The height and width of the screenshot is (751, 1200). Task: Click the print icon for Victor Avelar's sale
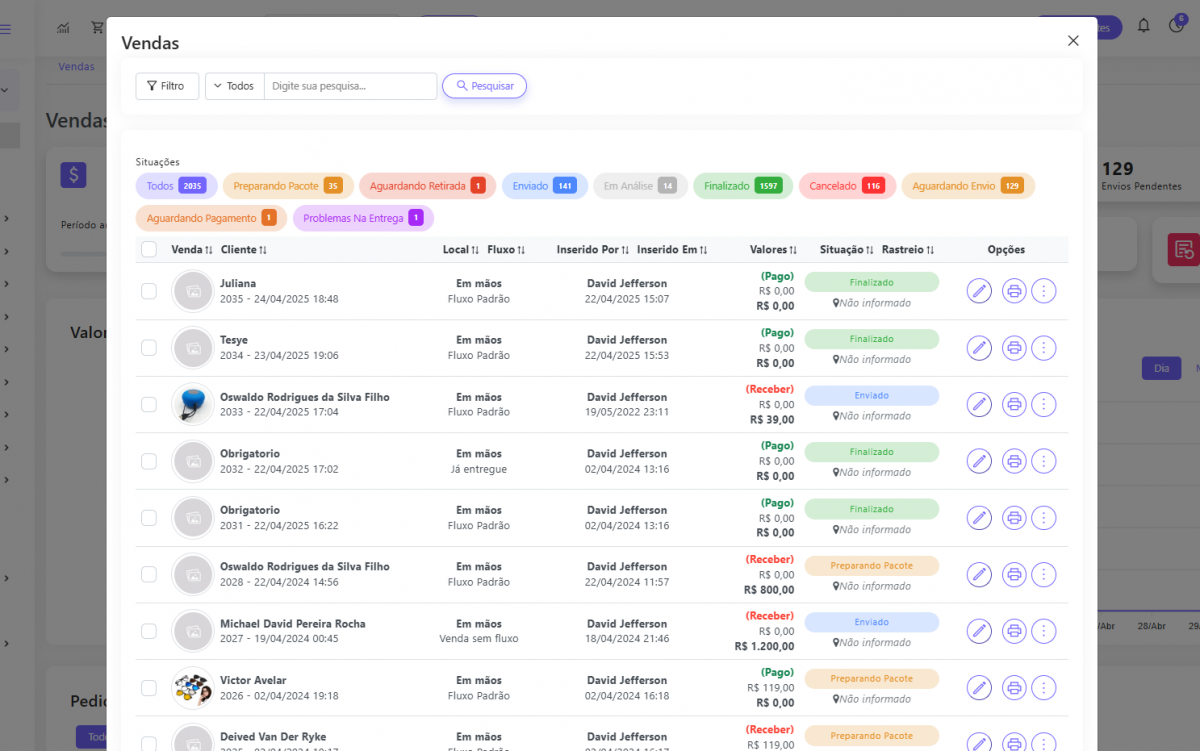[x=1014, y=688]
